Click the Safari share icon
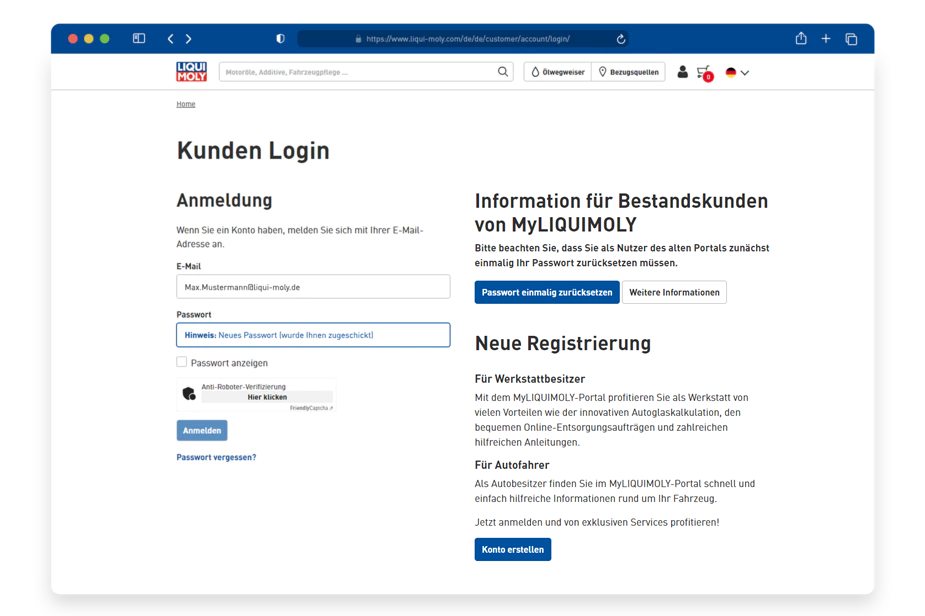Viewport: 925px width, 616px height. pyautogui.click(x=800, y=39)
